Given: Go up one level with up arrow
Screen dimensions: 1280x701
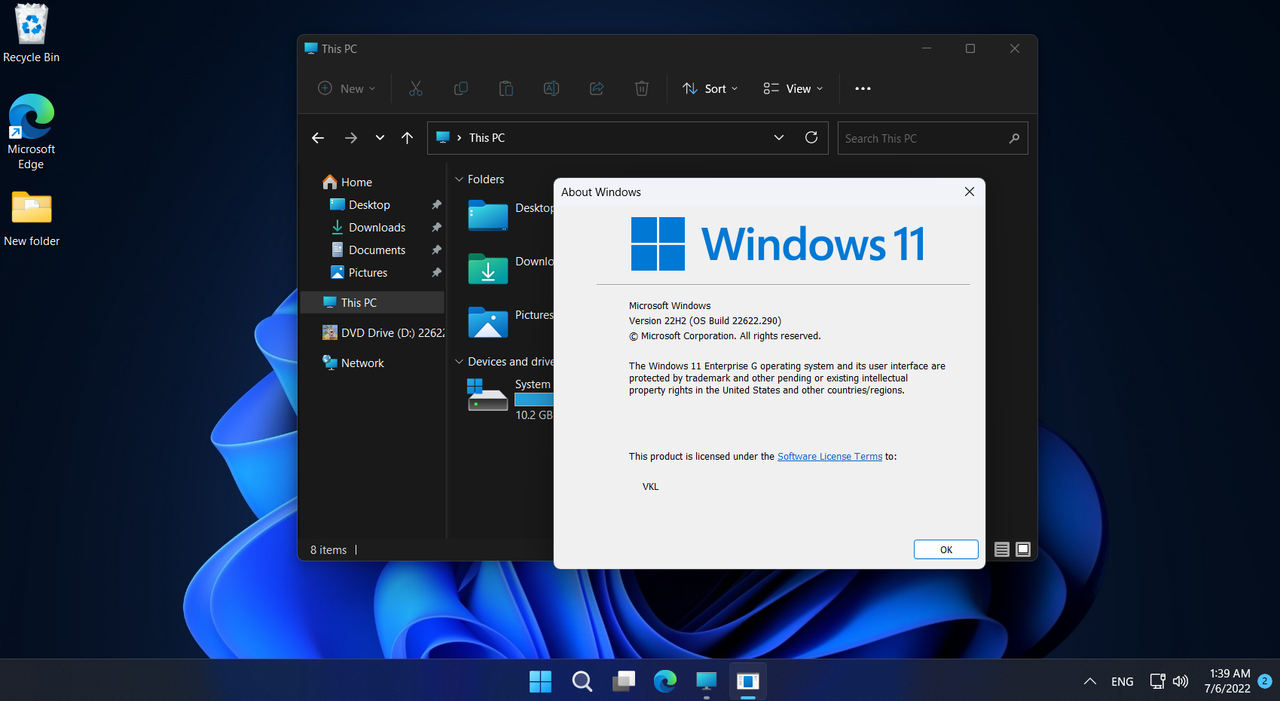Looking at the screenshot, I should coord(407,138).
